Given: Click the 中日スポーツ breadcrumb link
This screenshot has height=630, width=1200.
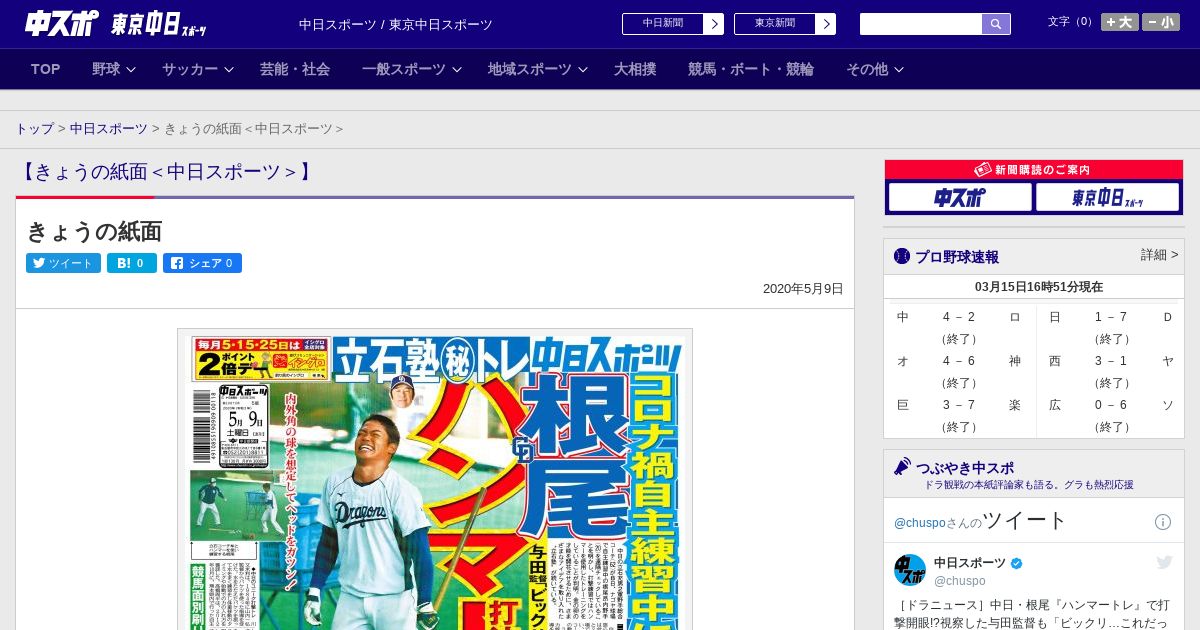Looking at the screenshot, I should pos(109,129).
